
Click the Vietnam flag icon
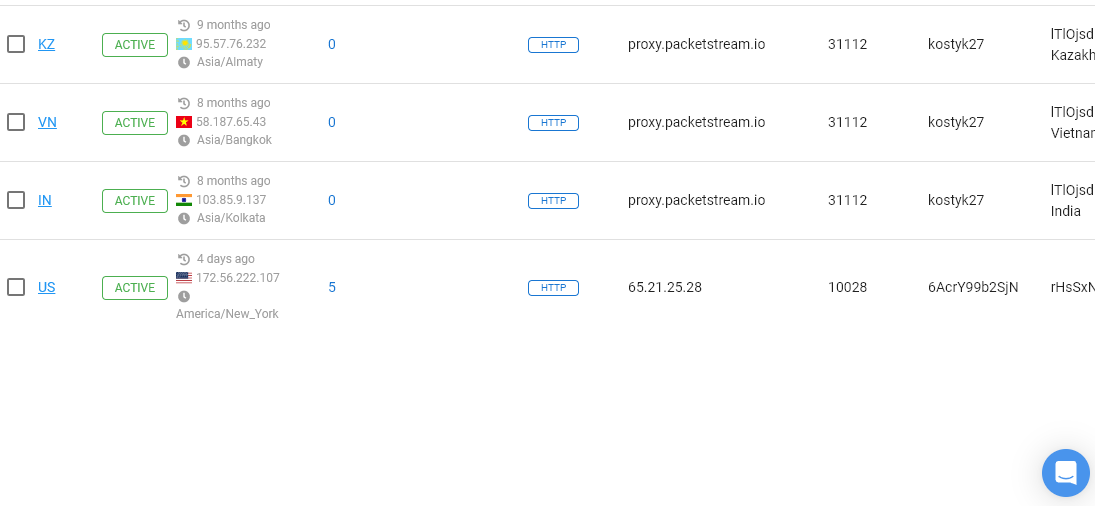(x=184, y=122)
